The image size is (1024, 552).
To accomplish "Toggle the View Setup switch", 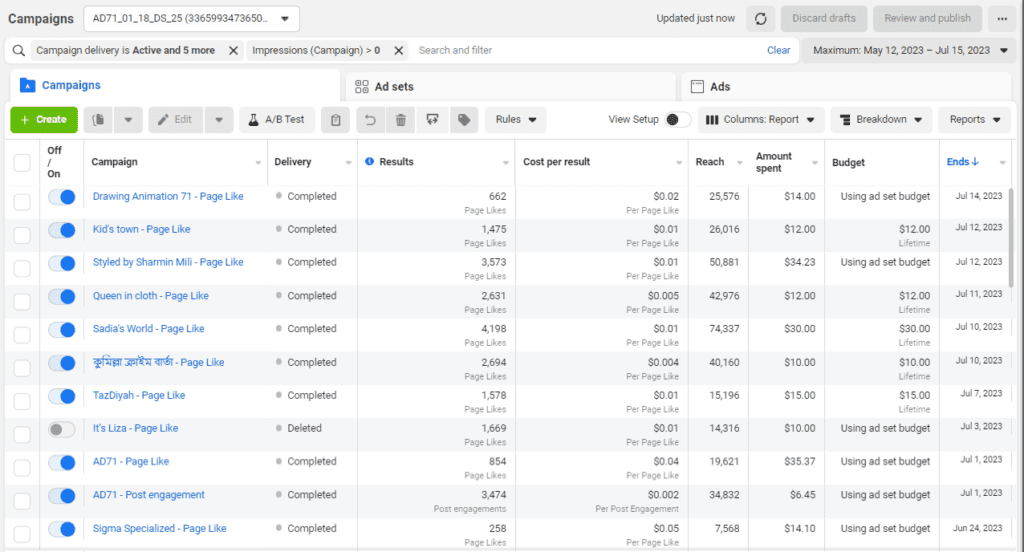I will point(677,120).
